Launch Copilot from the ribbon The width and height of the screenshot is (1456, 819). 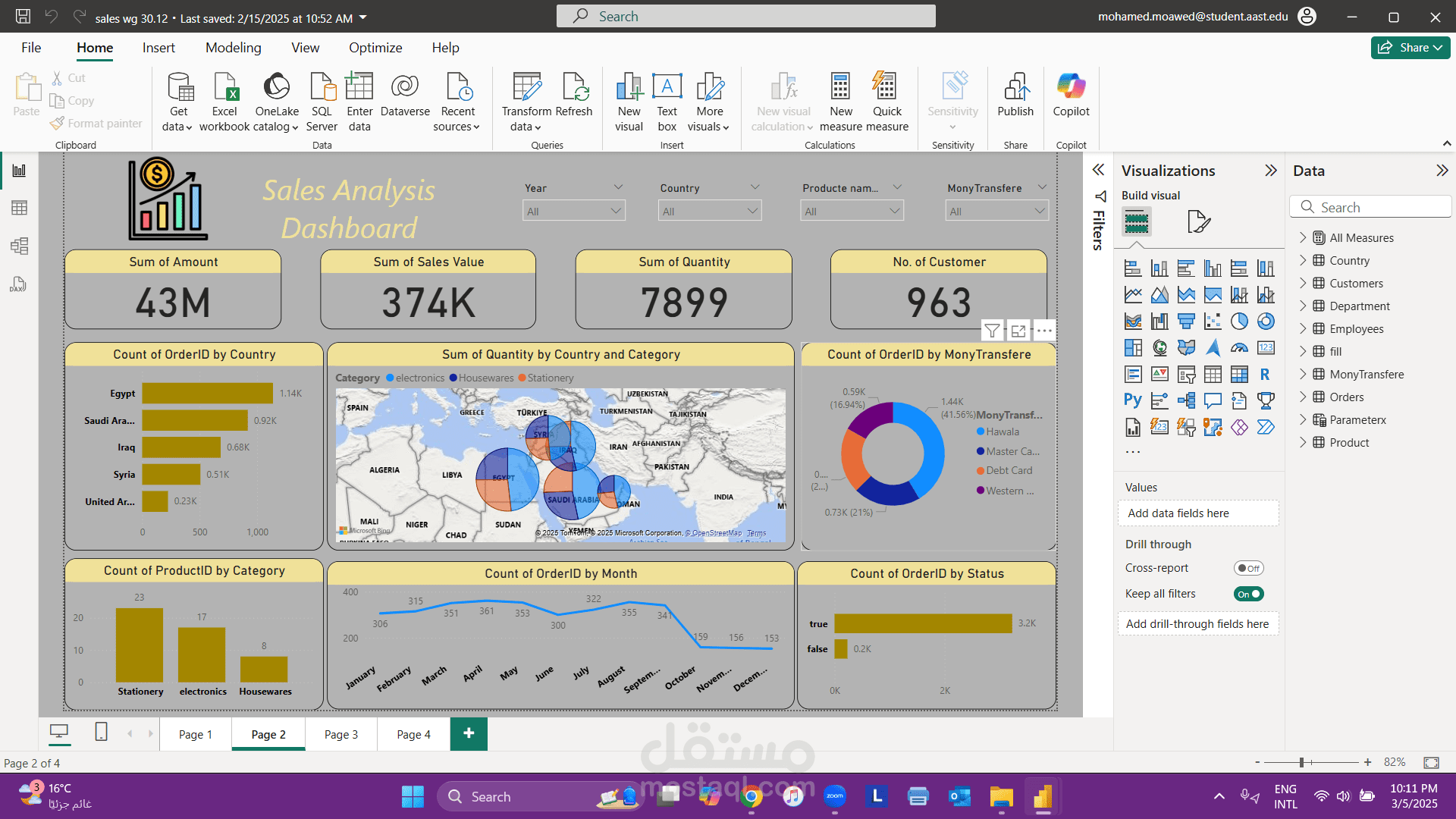(1071, 99)
